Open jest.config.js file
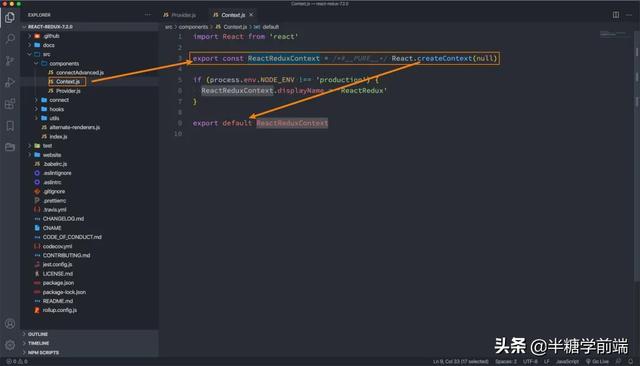Viewport: 640px width, 366px height. (x=89, y=264)
